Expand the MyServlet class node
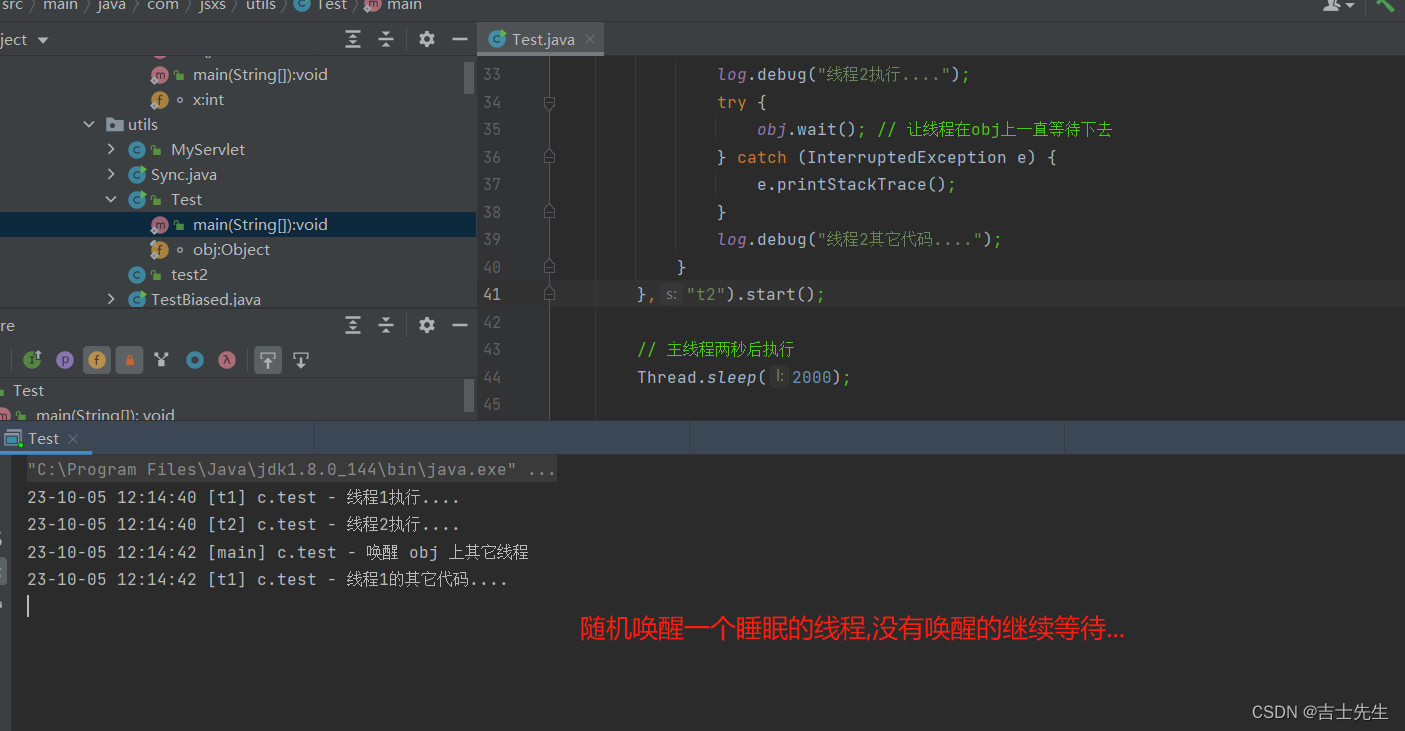This screenshot has height=731, width=1405. [x=111, y=150]
